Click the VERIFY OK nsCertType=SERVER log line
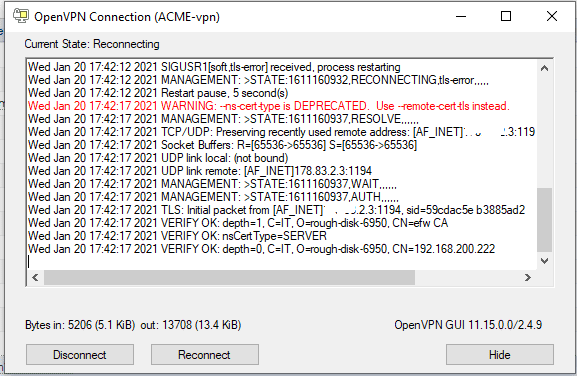Screen dimensions: 577x376 pos(177,236)
